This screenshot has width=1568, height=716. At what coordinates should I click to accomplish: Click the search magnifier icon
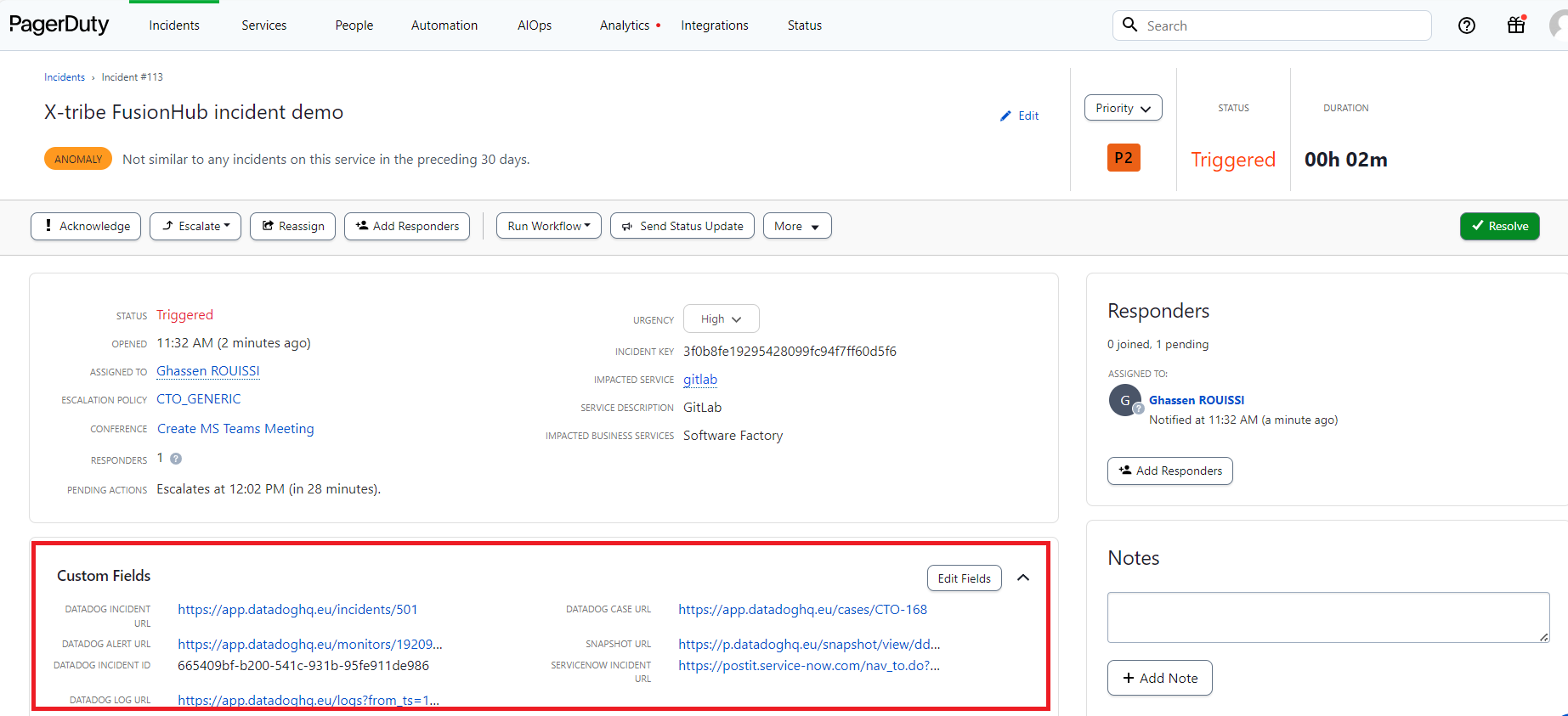tap(1129, 25)
